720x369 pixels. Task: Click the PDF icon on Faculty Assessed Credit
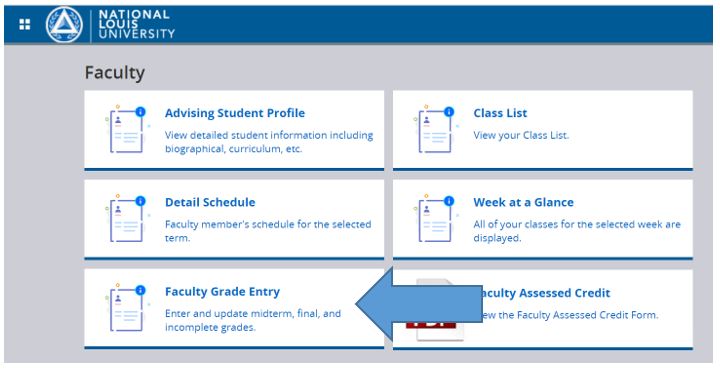[x=435, y=310]
